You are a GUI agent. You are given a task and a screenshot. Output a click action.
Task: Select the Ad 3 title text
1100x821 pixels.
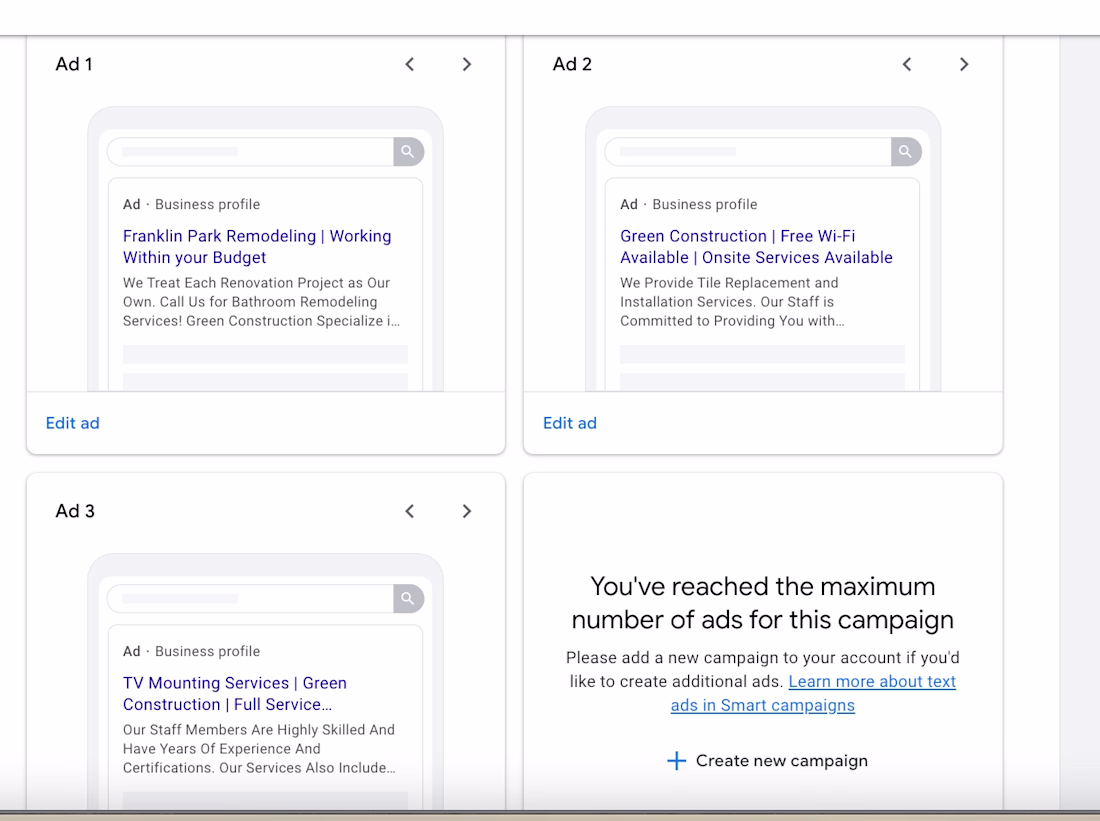pos(75,512)
